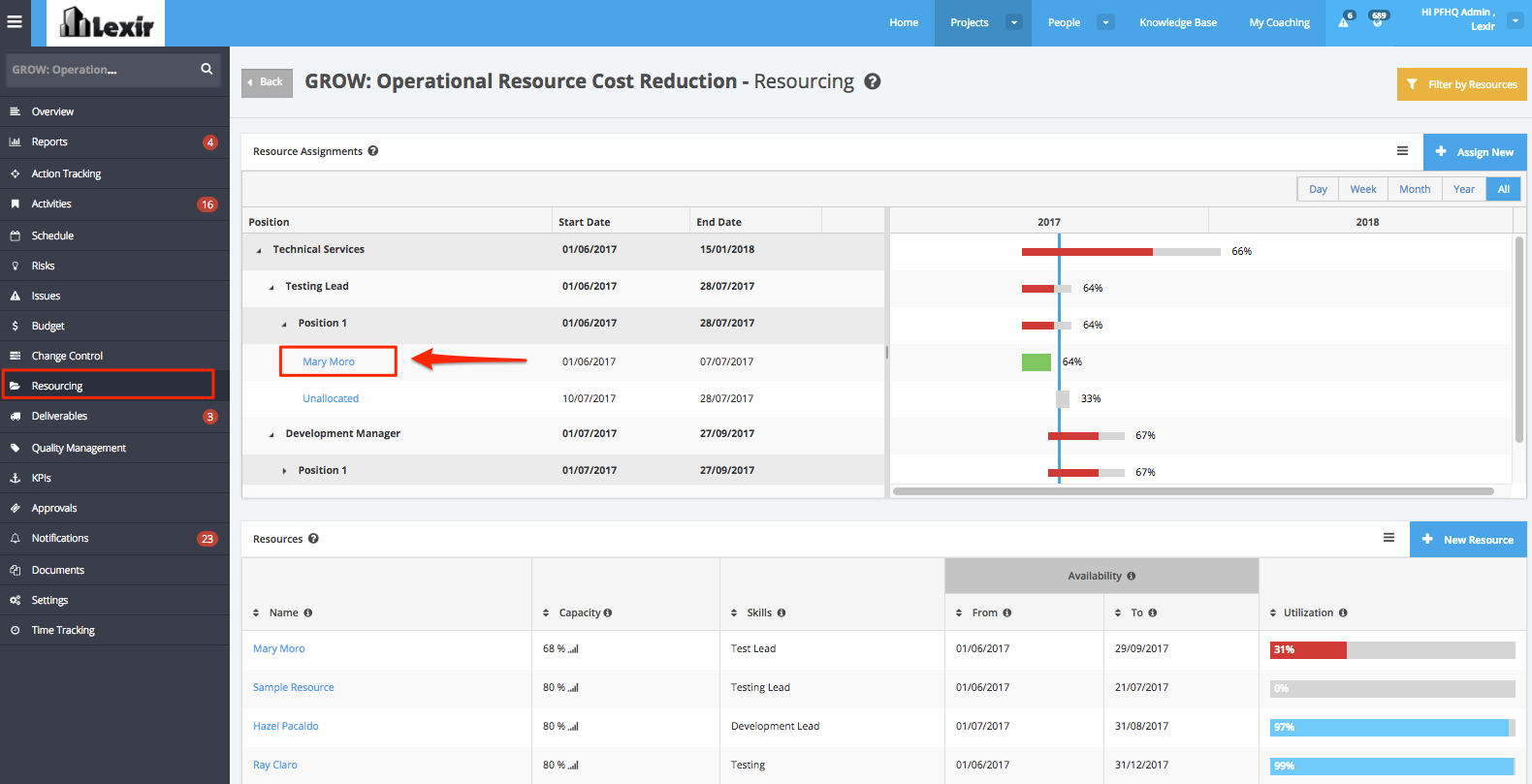Click the Gantt horizontal scrollbar
Image resolution: width=1532 pixels, height=784 pixels.
pos(1193,491)
